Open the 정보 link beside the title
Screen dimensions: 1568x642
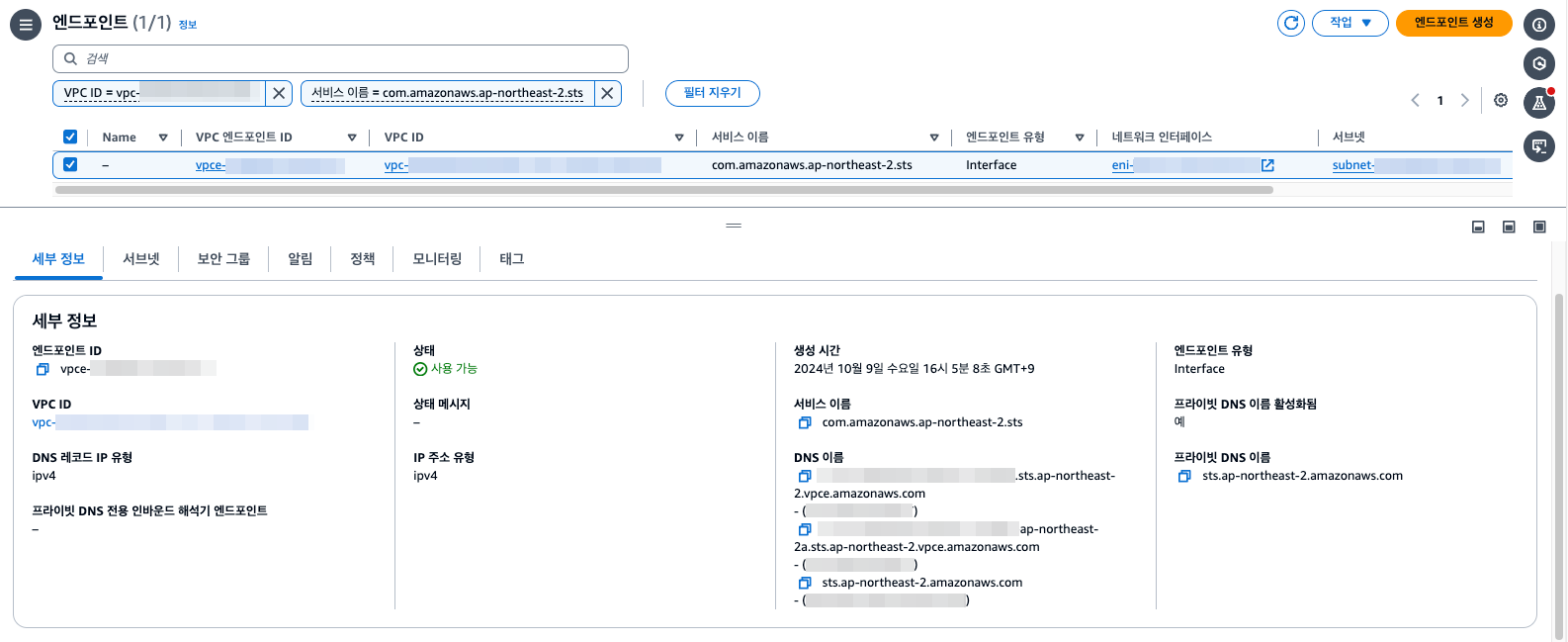pyautogui.click(x=188, y=25)
